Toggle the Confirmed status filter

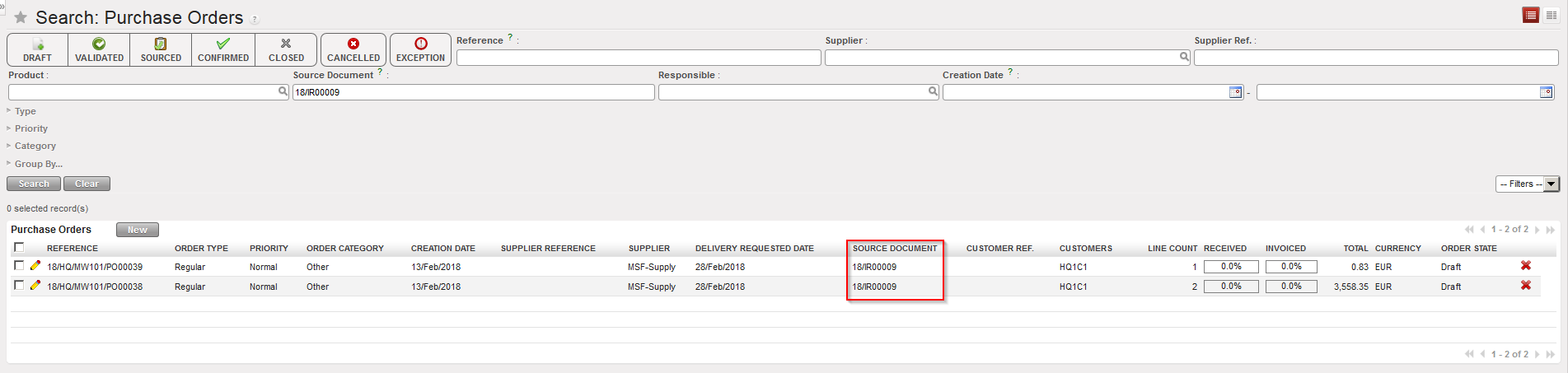tap(223, 49)
